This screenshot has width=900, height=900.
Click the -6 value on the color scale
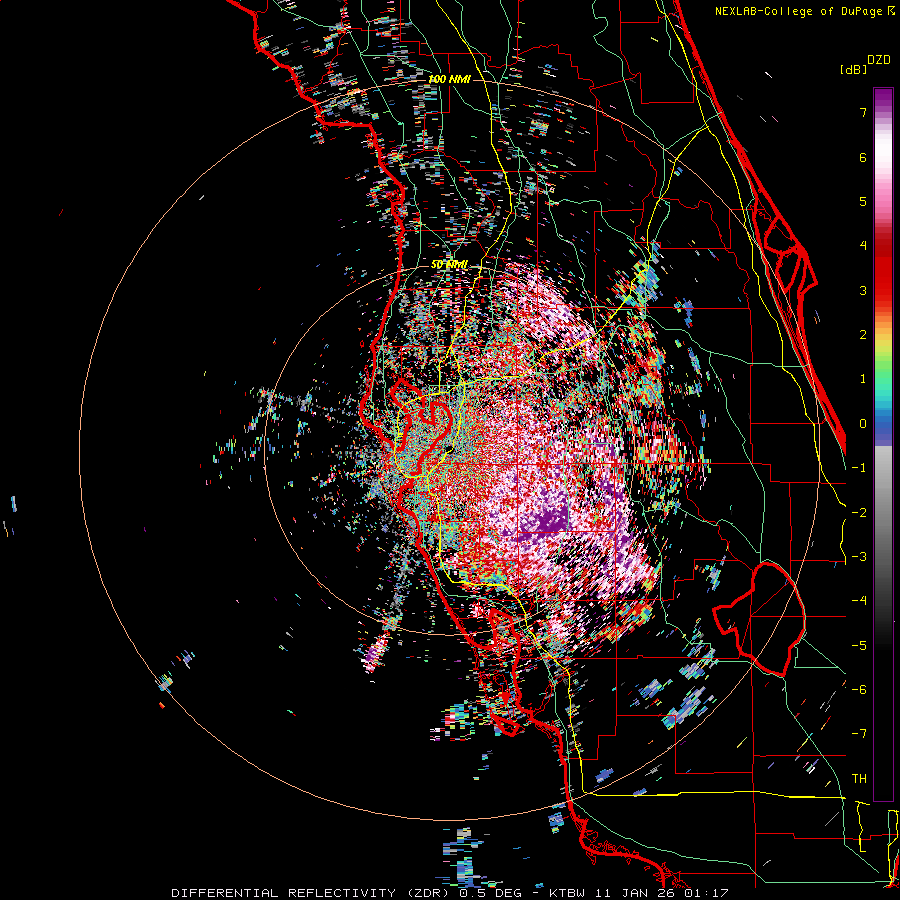pyautogui.click(x=859, y=690)
